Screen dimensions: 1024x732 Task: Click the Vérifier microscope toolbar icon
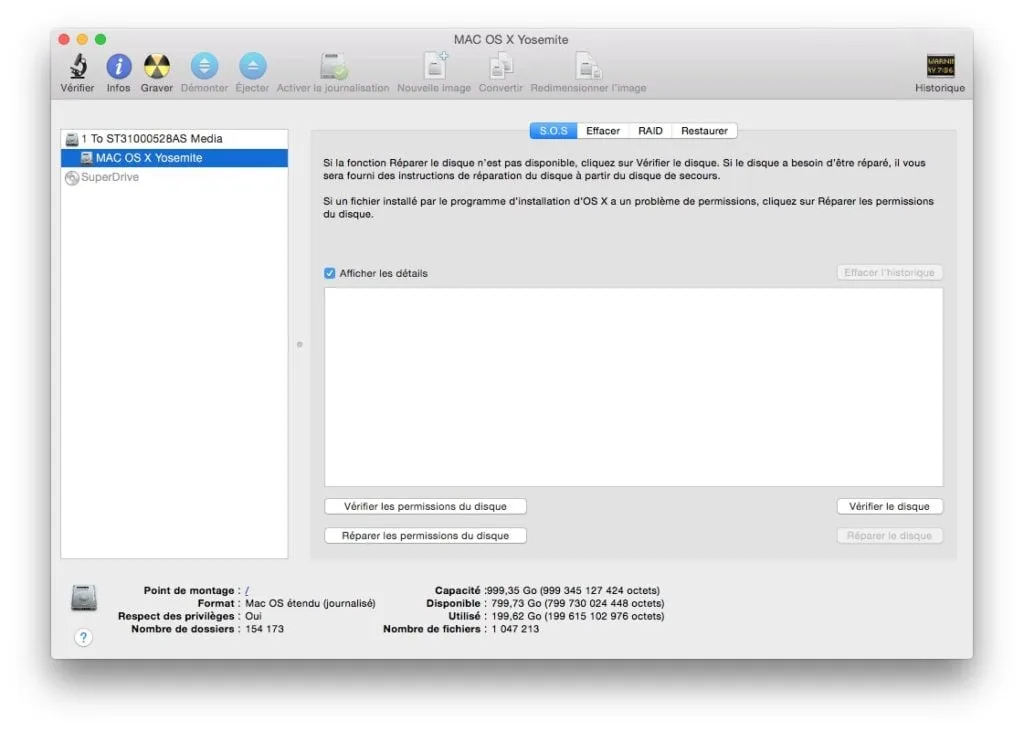click(78, 66)
